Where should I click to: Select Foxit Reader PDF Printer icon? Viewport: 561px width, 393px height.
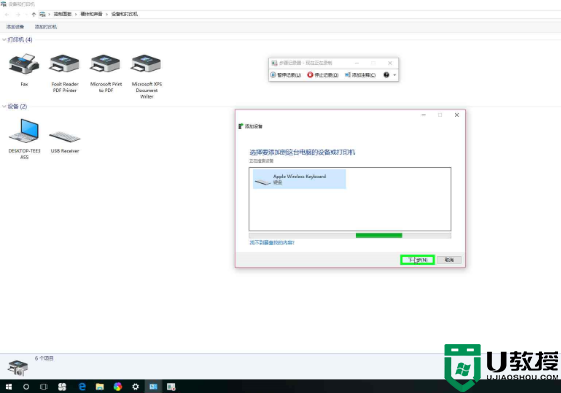click(65, 64)
